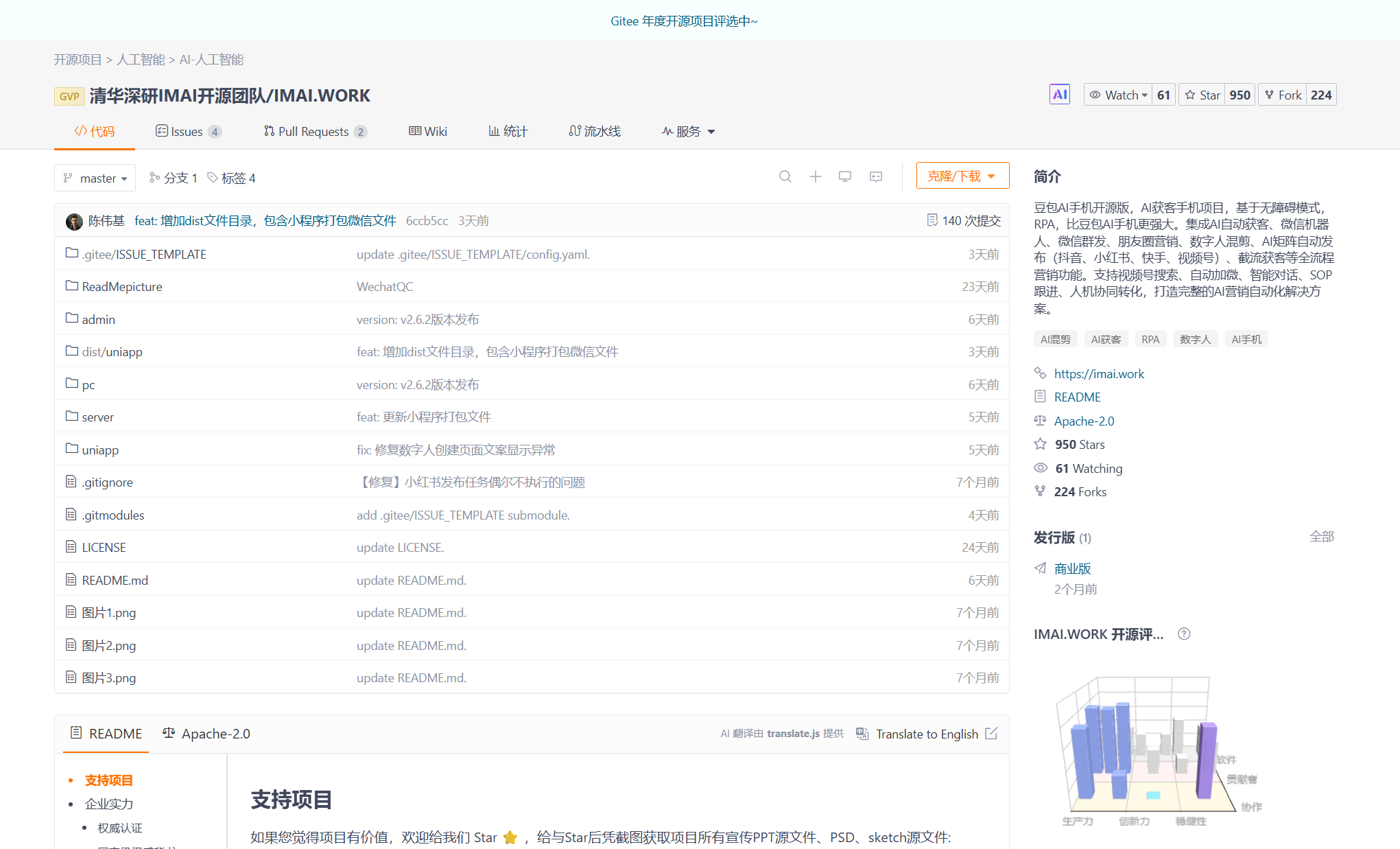Screen dimensions: 1400x849
Task: Expand the 服务 menu dropdown
Action: pyautogui.click(x=687, y=131)
